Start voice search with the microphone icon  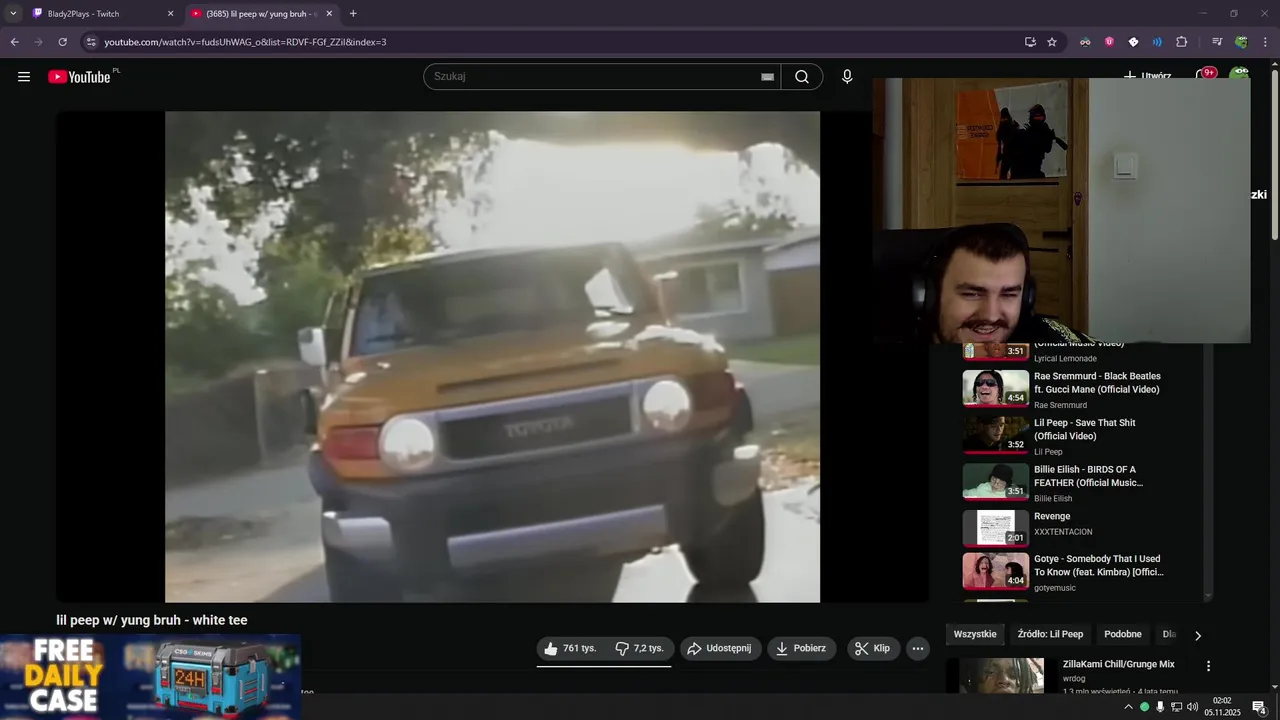click(x=847, y=77)
